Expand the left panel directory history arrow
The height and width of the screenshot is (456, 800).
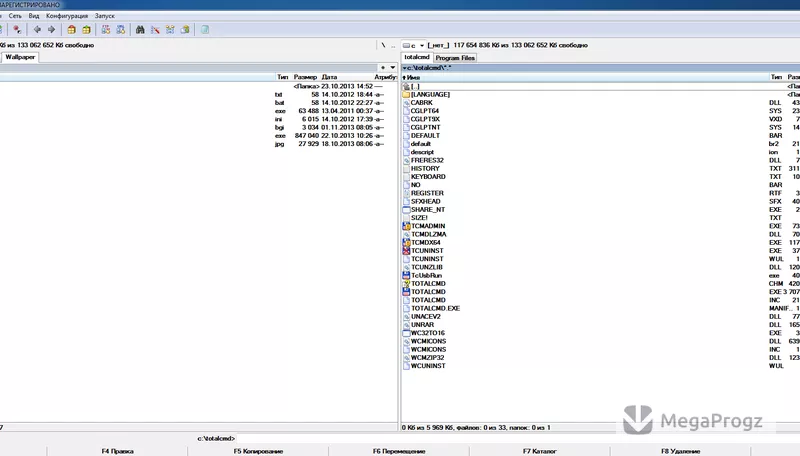pos(393,67)
